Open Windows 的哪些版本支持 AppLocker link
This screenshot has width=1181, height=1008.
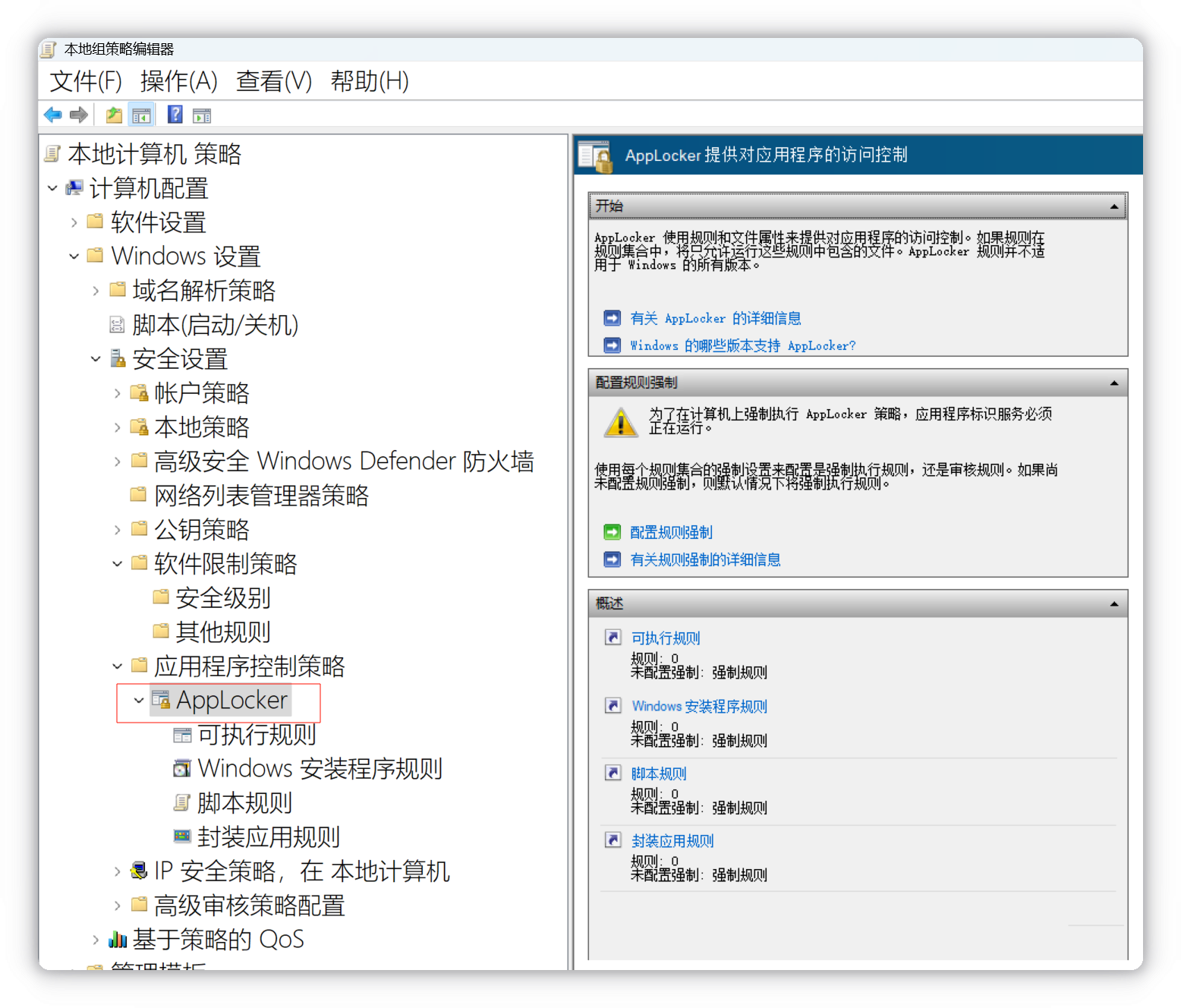[x=743, y=345]
